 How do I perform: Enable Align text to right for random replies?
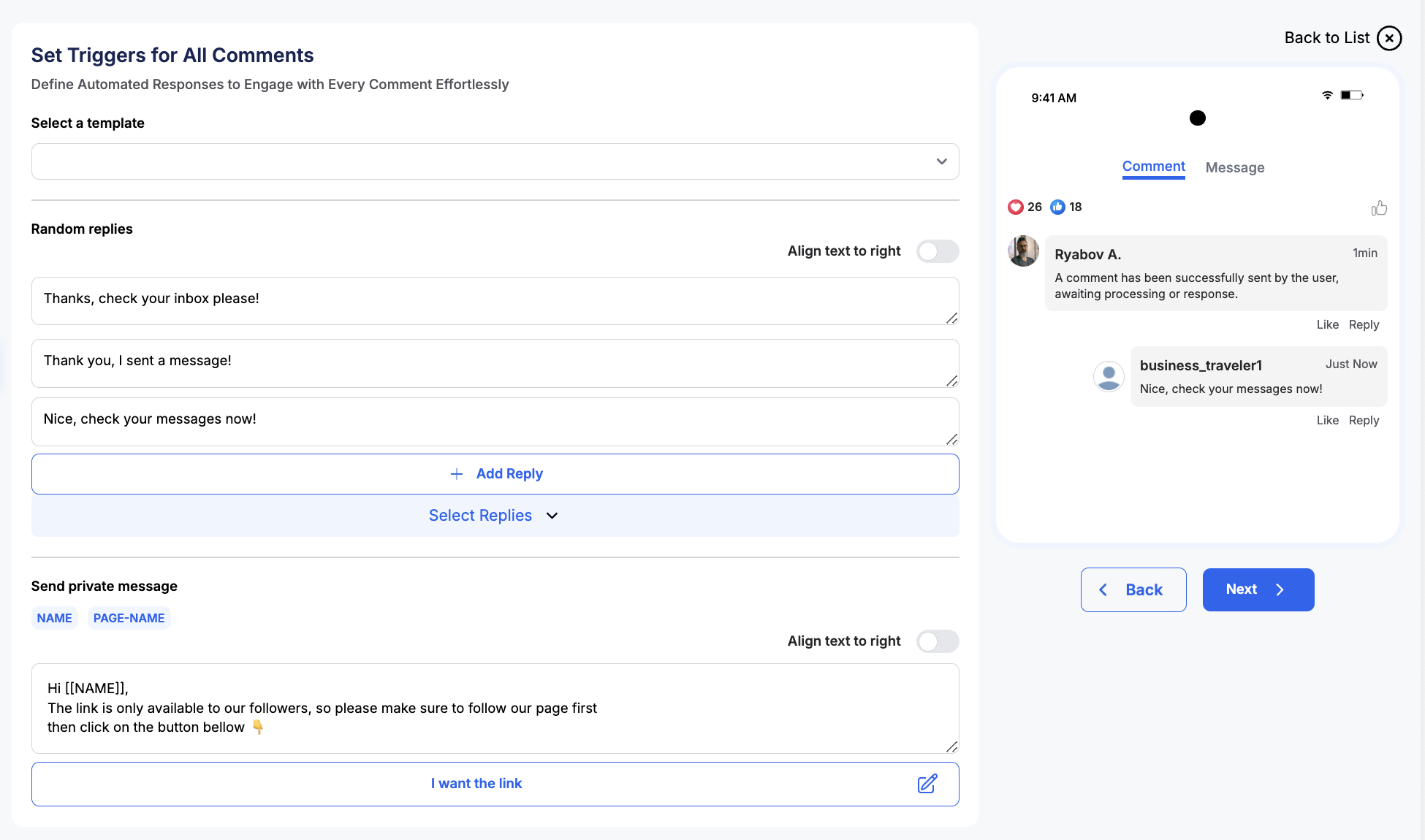937,251
